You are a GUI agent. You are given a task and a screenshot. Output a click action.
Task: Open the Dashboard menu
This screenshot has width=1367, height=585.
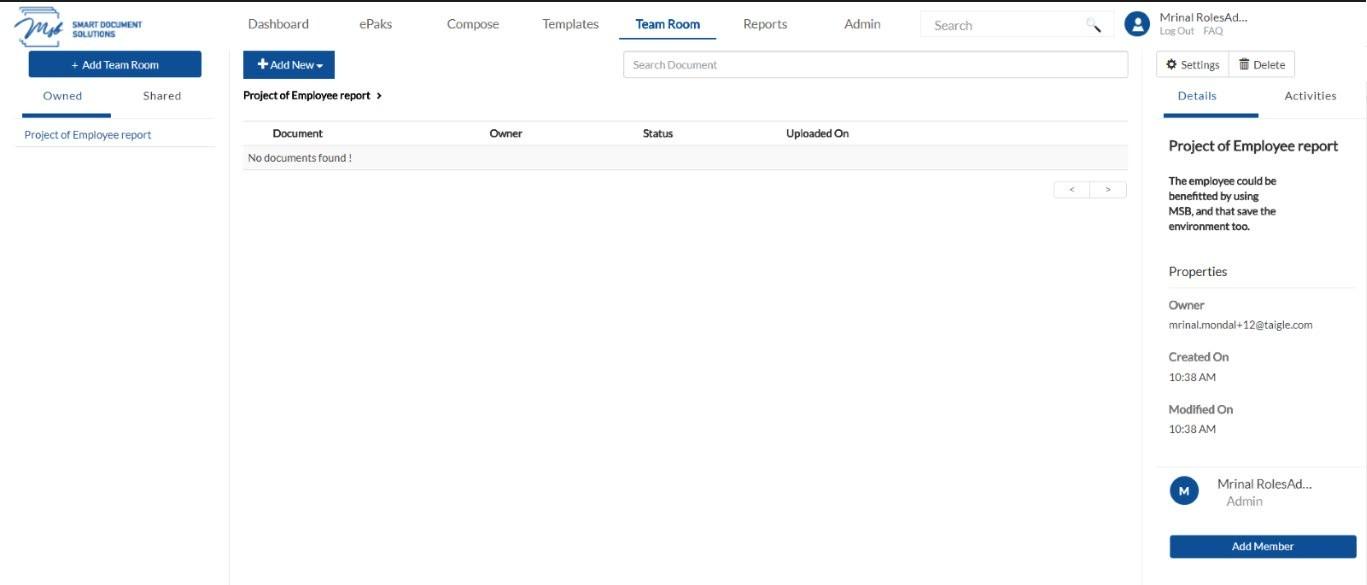coord(278,24)
